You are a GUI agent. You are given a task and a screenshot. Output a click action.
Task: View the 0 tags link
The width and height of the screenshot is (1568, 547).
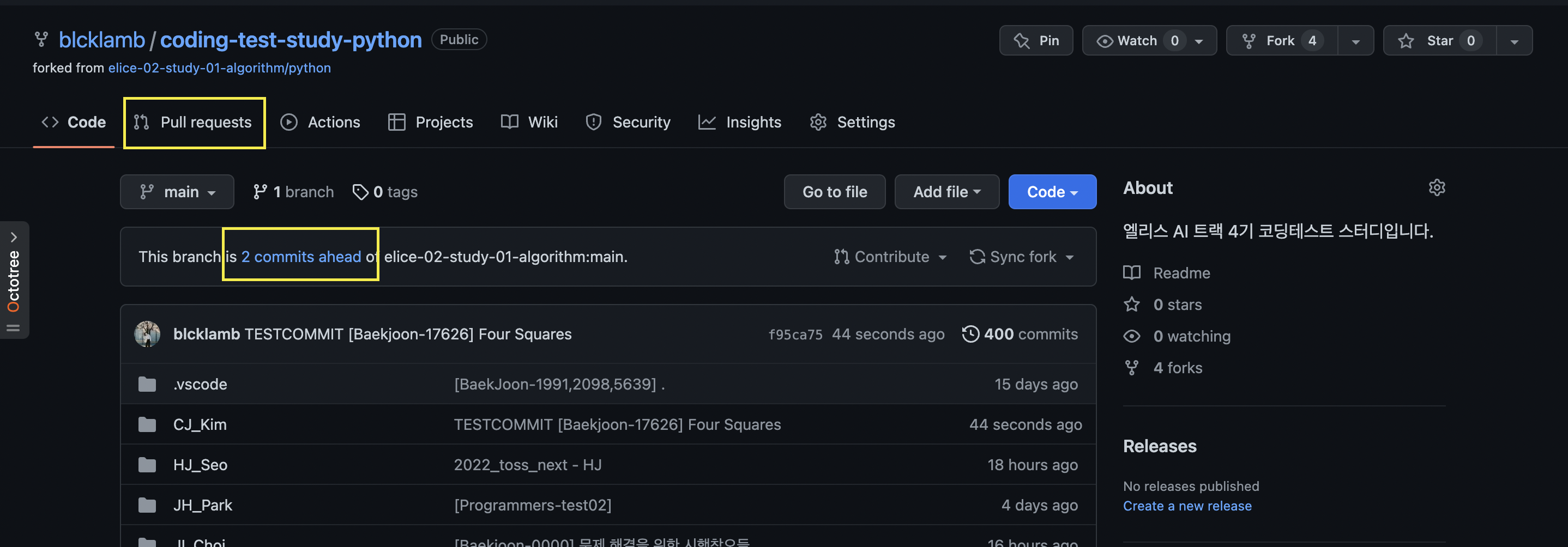(x=385, y=192)
